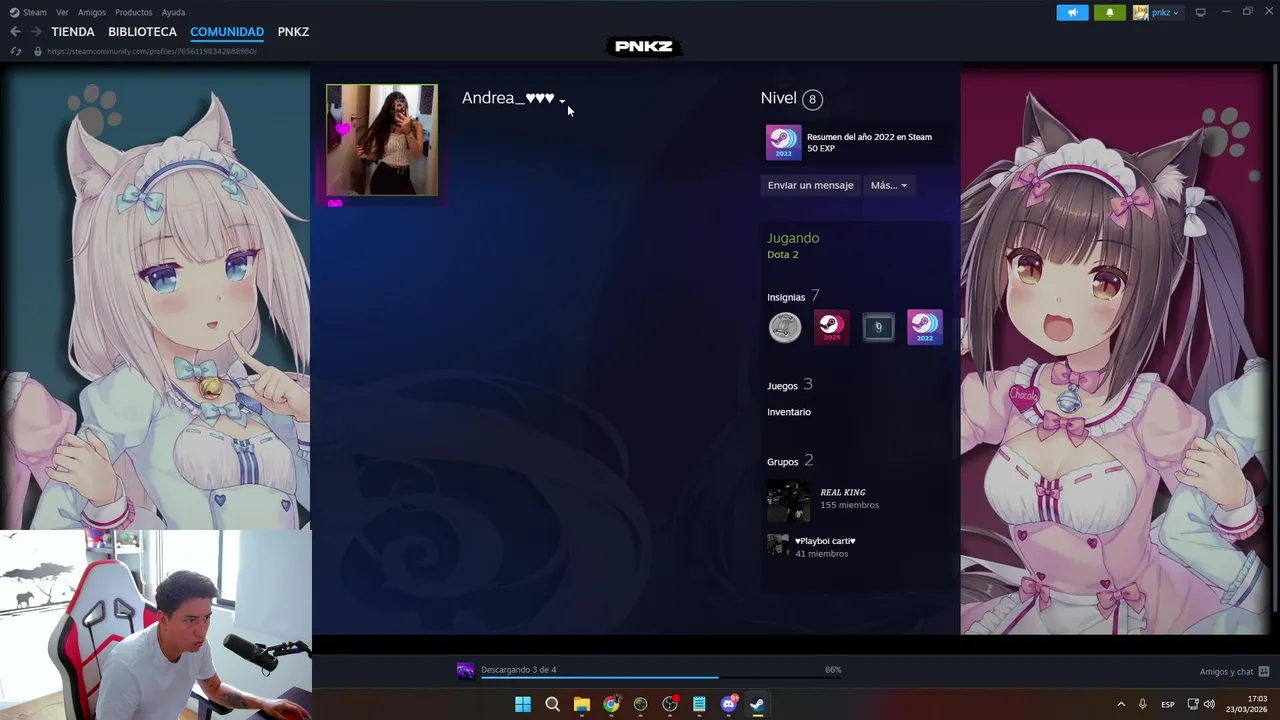Click the microphone tray icon

[x=1143, y=704]
